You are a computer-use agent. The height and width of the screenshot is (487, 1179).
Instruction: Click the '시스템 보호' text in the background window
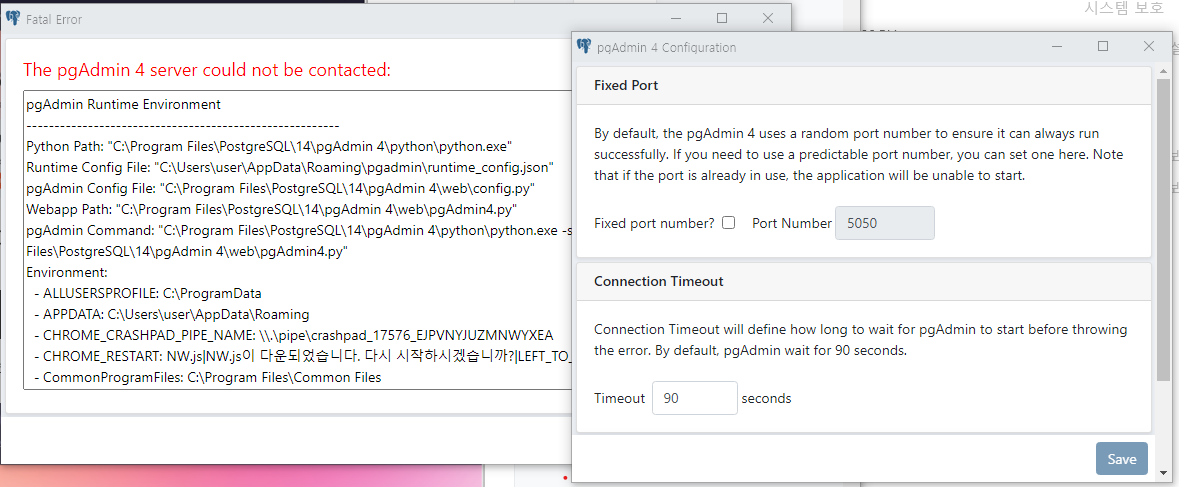(x=1123, y=8)
